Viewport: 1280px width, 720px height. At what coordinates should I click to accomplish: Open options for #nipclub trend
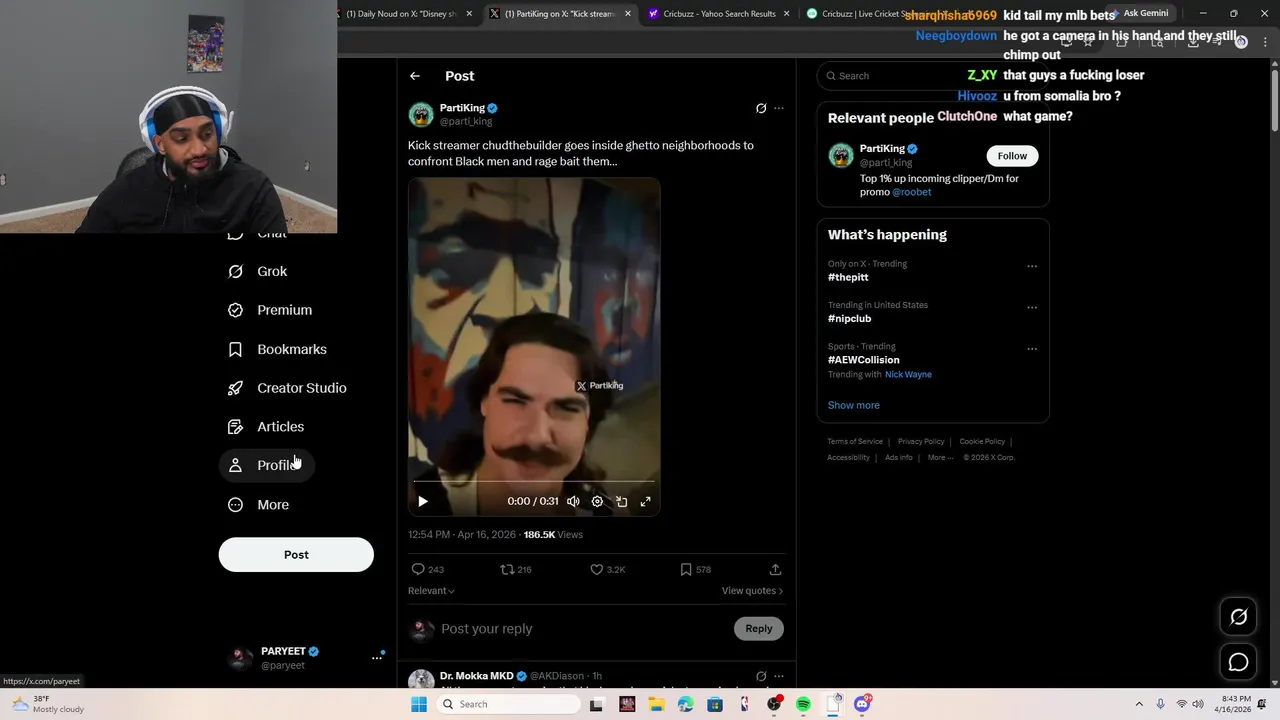(x=1032, y=307)
